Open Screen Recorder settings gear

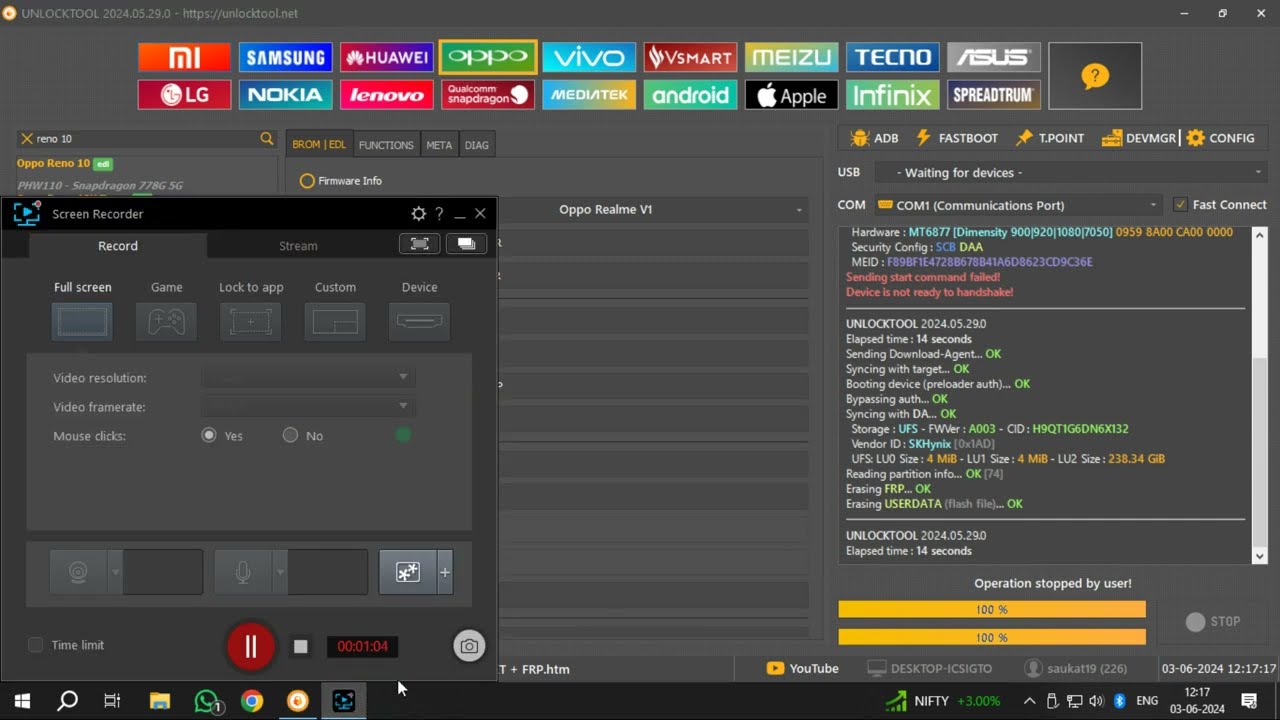(x=418, y=214)
